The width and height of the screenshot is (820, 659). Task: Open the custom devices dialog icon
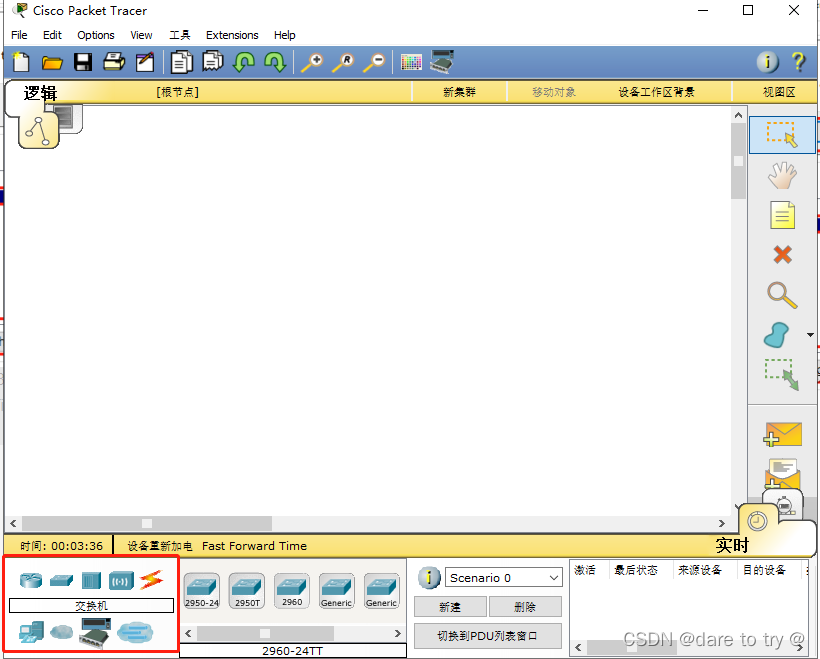point(442,62)
